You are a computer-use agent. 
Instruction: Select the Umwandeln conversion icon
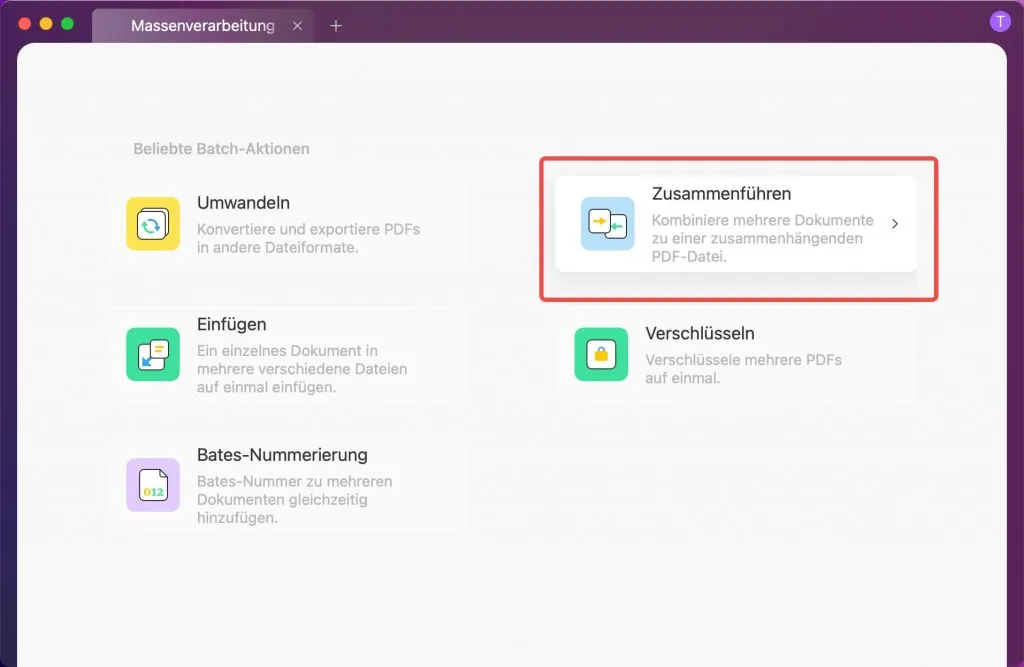pyautogui.click(x=150, y=222)
